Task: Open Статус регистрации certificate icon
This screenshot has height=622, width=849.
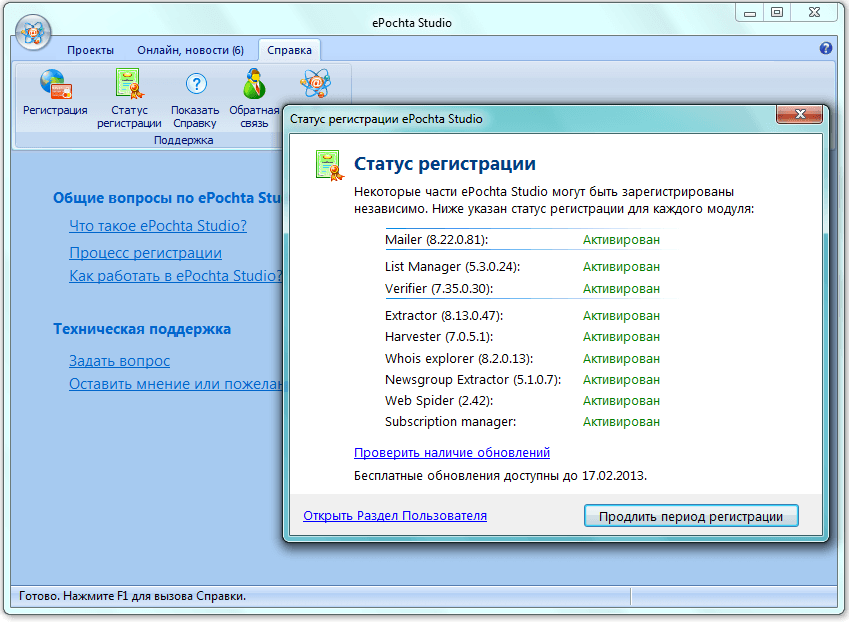Action: pyautogui.click(x=129, y=83)
